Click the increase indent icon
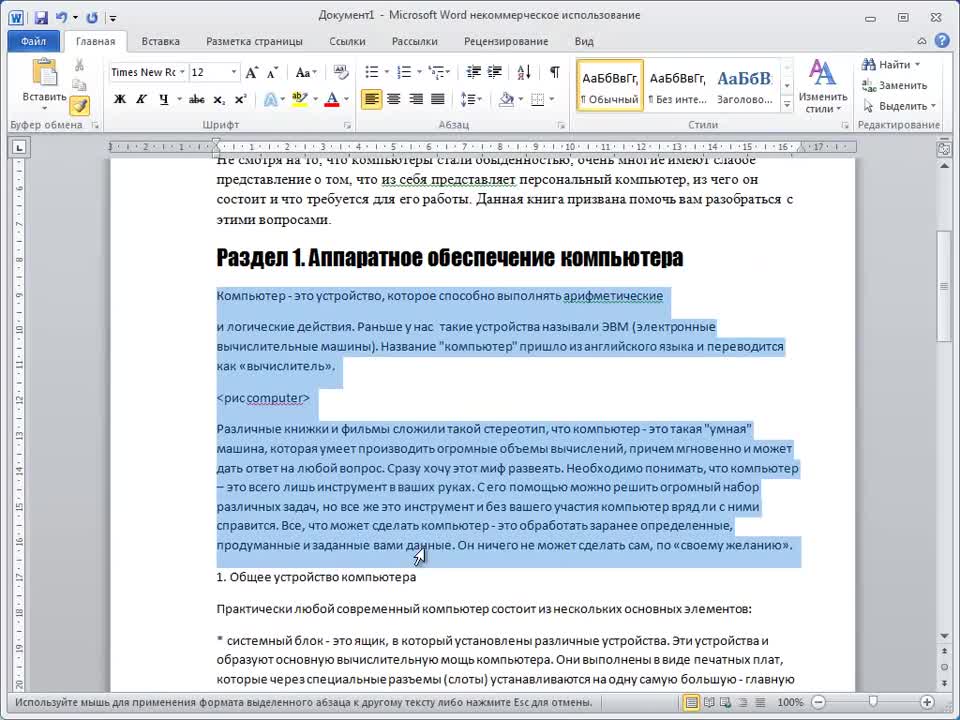Image resolution: width=960 pixels, height=720 pixels. coord(495,72)
